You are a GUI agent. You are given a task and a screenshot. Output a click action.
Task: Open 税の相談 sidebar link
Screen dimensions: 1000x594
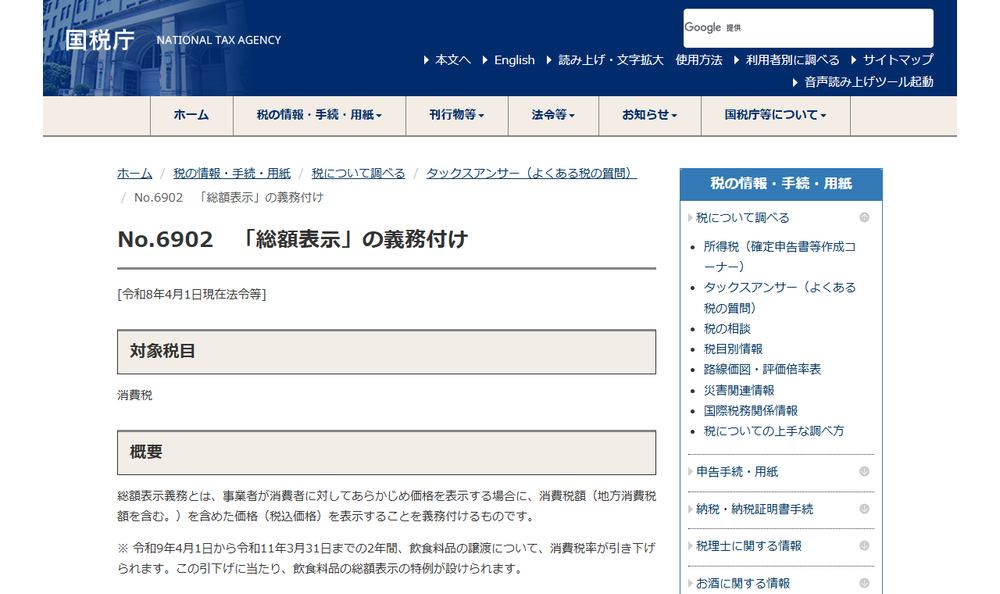[727, 329]
